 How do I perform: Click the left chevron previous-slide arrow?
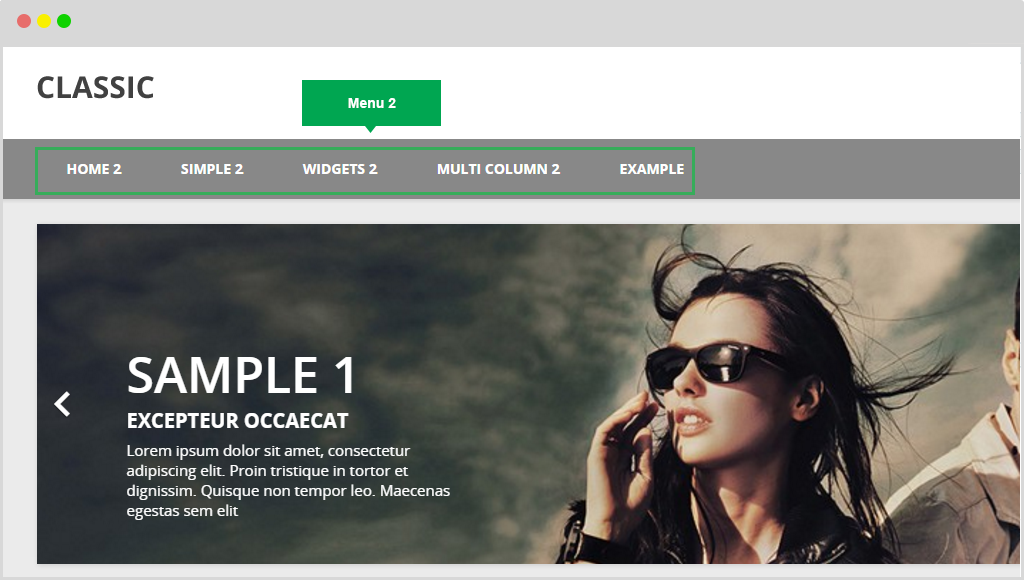point(63,404)
